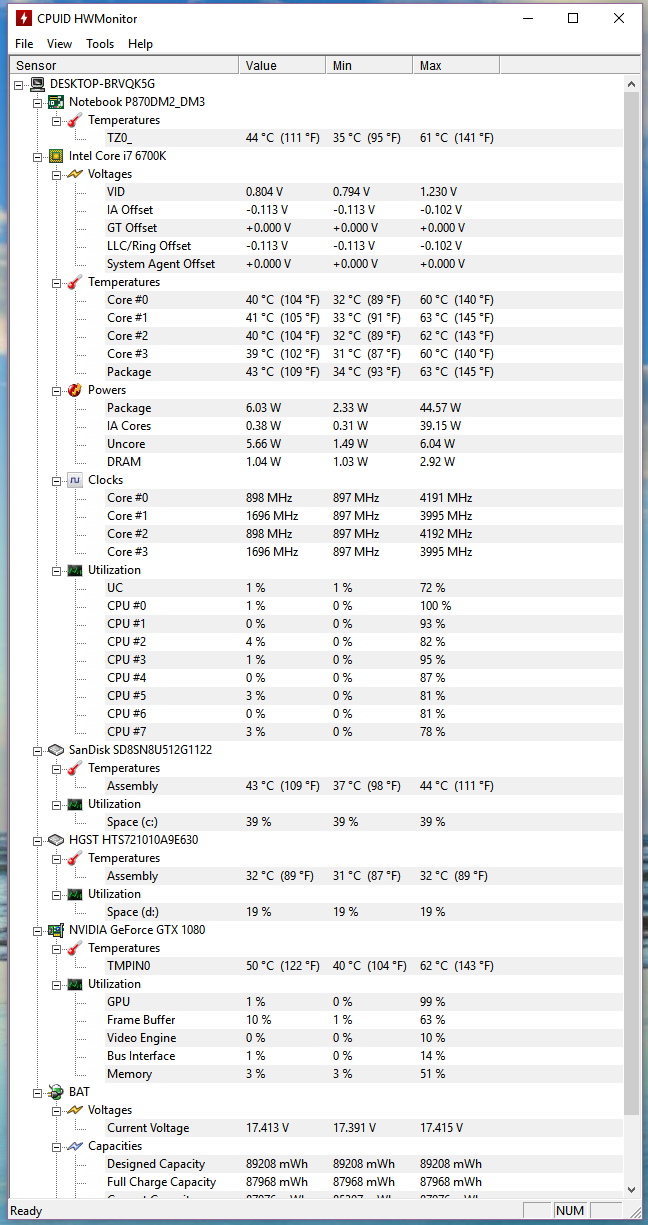
Task: Collapse the BAT node expander
Action: click(x=39, y=1092)
